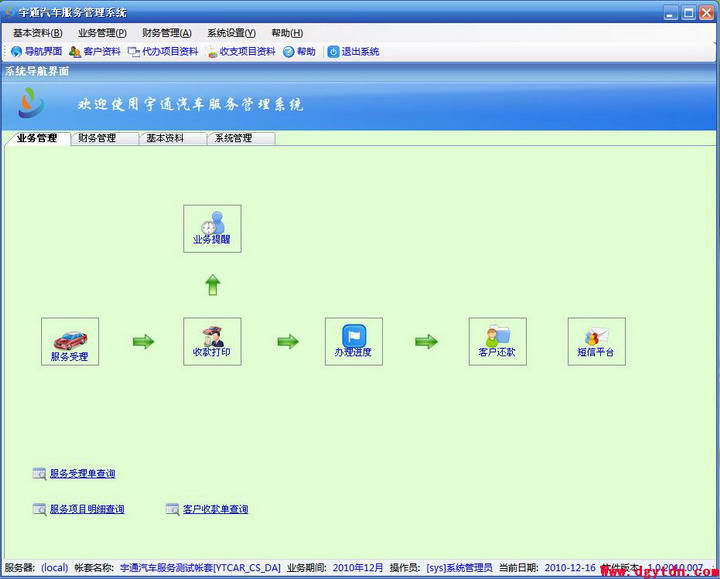Open the 基本资料(B) menu

[38, 33]
